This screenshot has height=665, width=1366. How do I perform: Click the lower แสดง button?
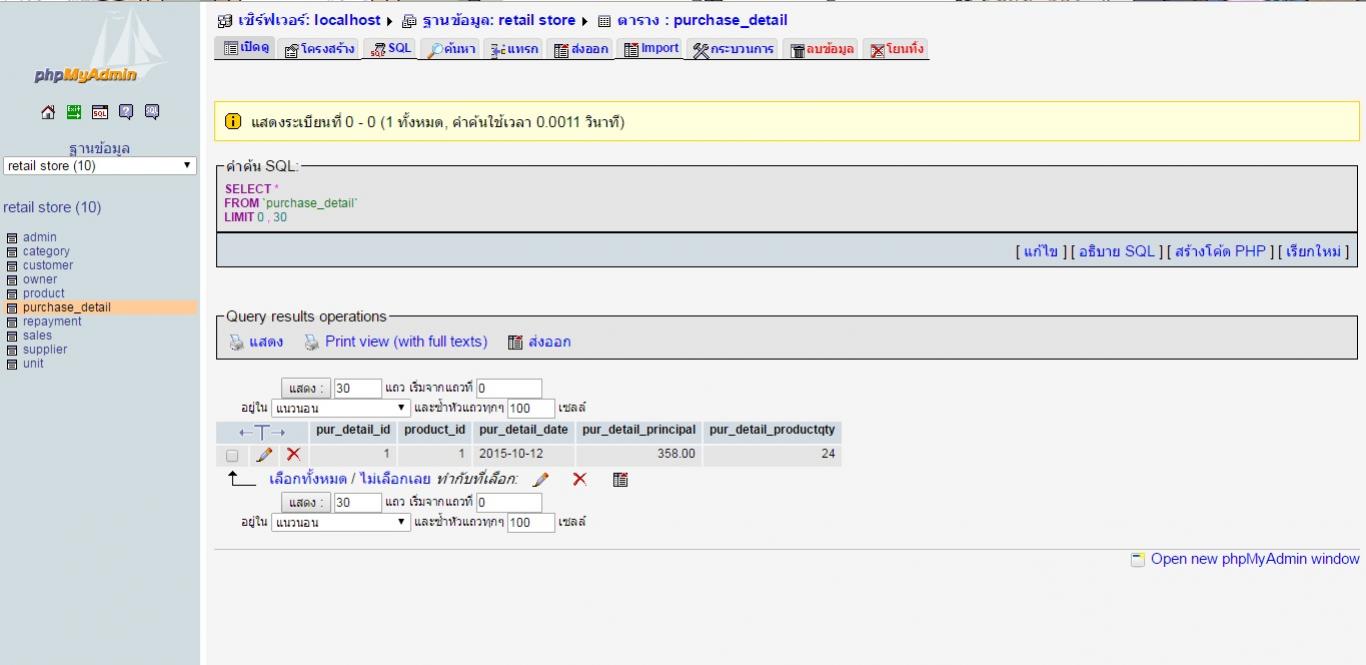[x=305, y=502]
